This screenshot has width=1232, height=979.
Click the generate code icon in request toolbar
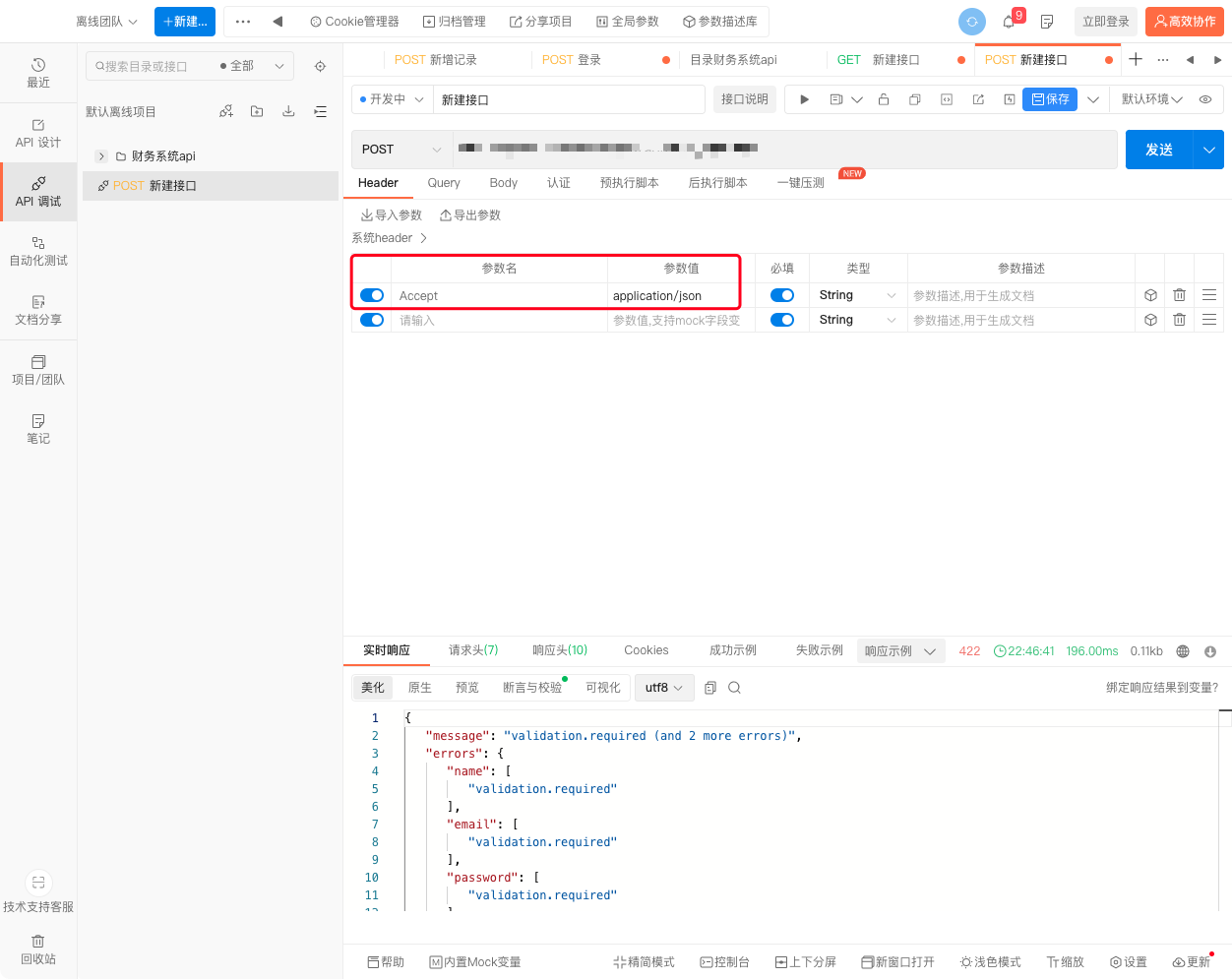947,99
